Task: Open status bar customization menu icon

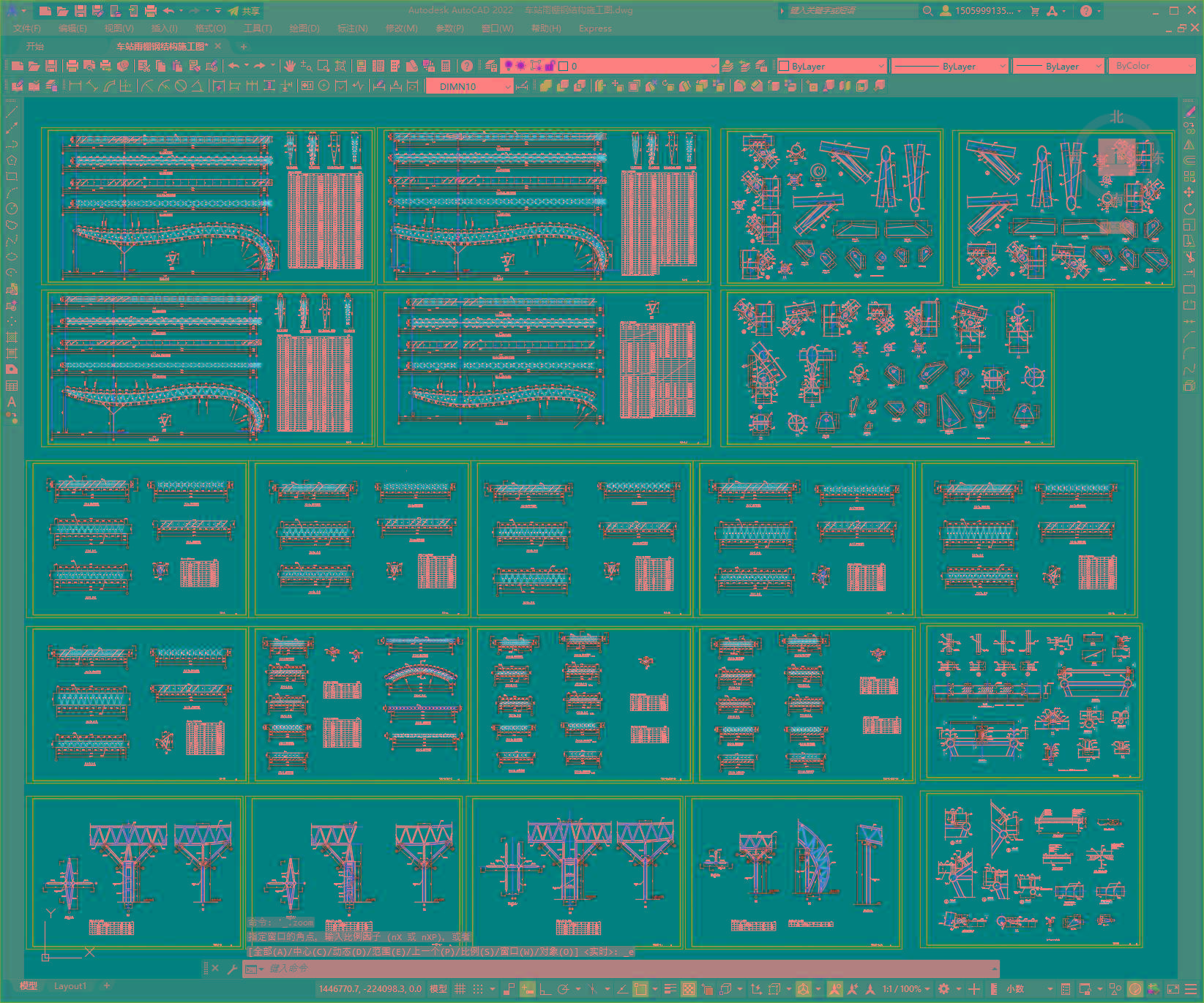Action: tap(1191, 989)
